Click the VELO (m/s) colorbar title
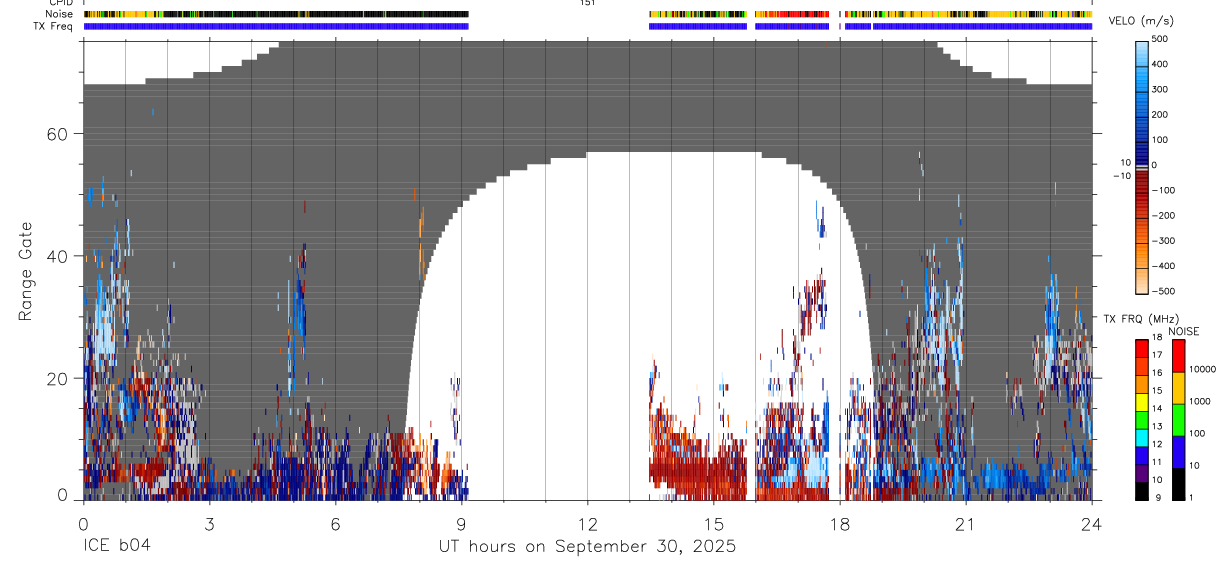Viewport: 1228px width, 567px height. tap(1139, 21)
